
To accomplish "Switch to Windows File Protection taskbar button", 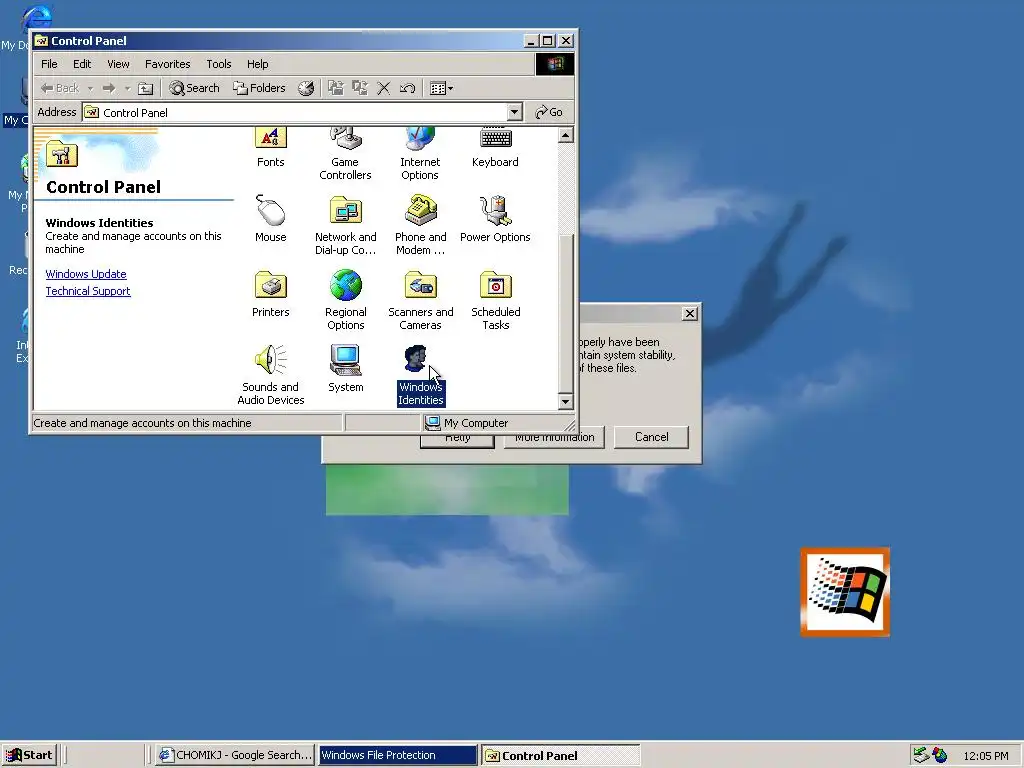I will tap(398, 755).
